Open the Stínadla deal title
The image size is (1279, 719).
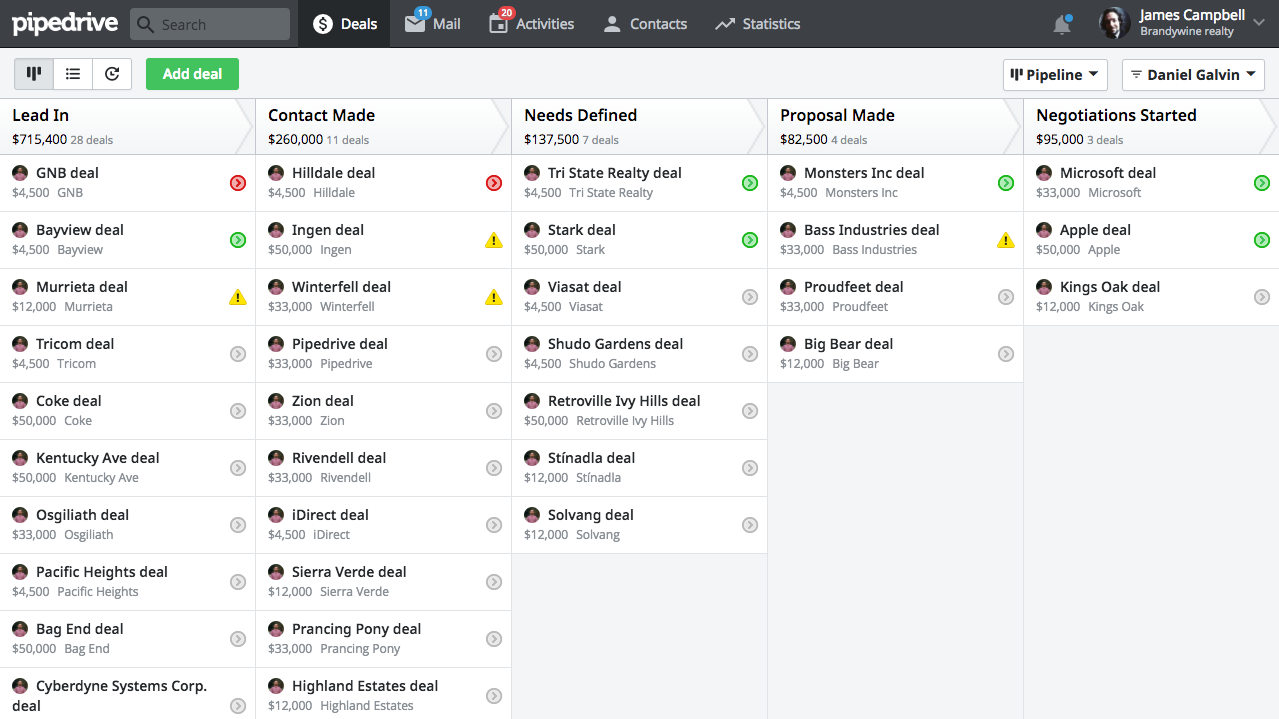coord(592,458)
